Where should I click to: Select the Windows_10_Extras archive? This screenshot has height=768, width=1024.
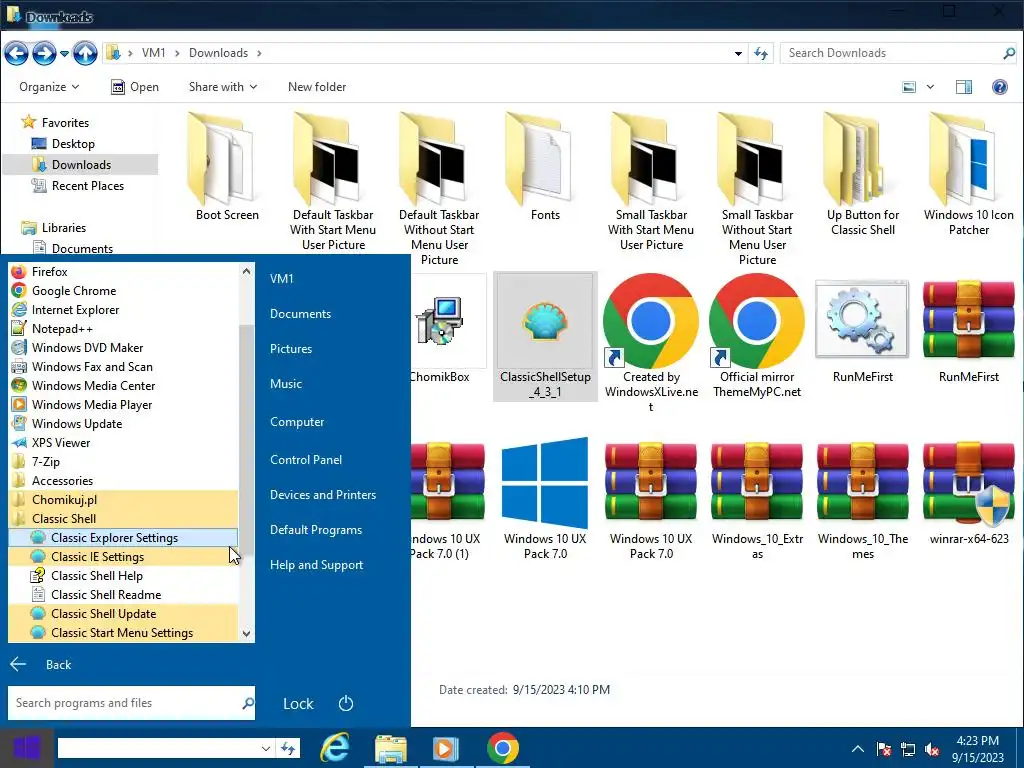click(x=757, y=499)
